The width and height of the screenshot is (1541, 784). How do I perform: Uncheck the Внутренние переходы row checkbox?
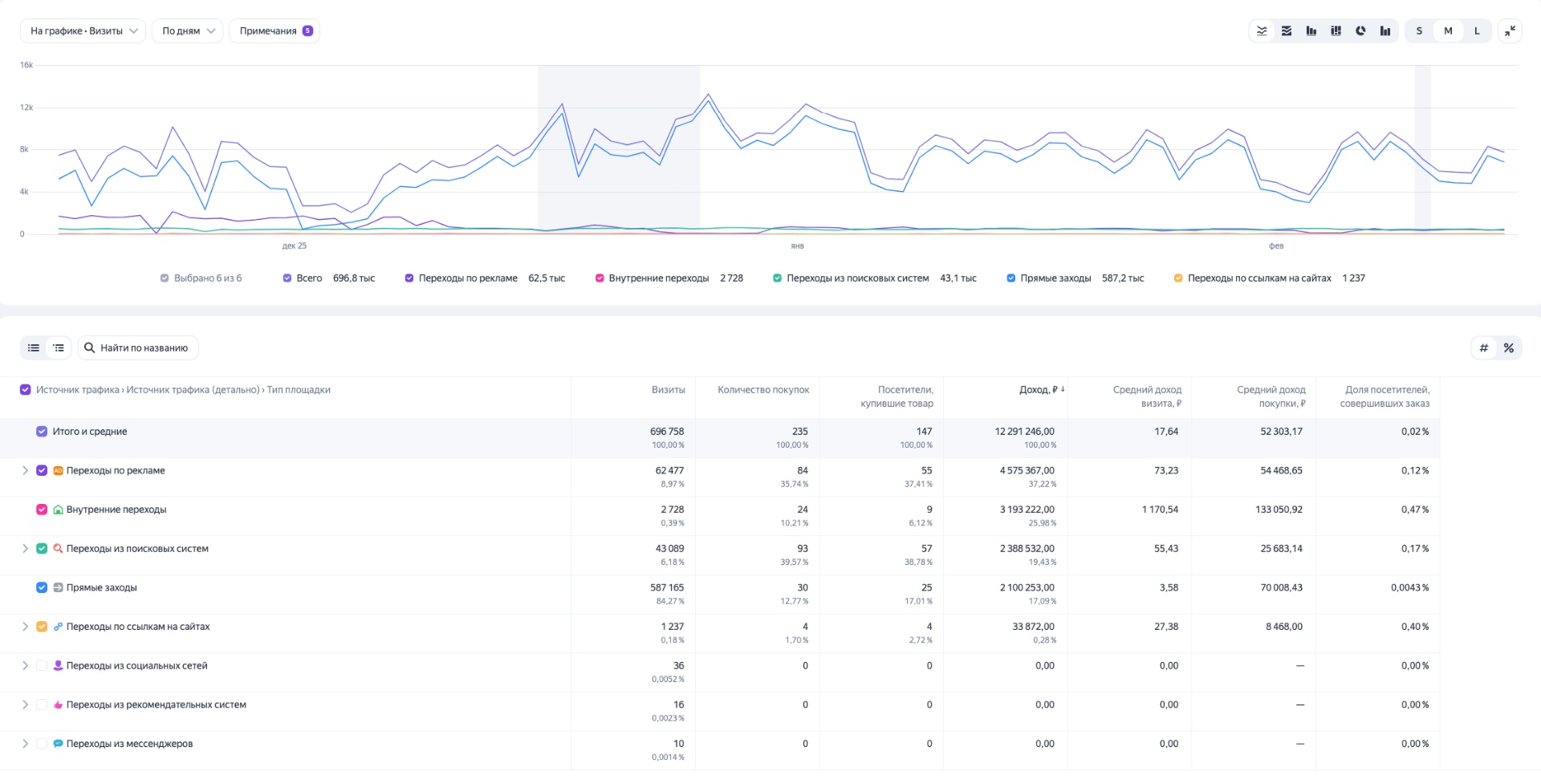pos(42,510)
